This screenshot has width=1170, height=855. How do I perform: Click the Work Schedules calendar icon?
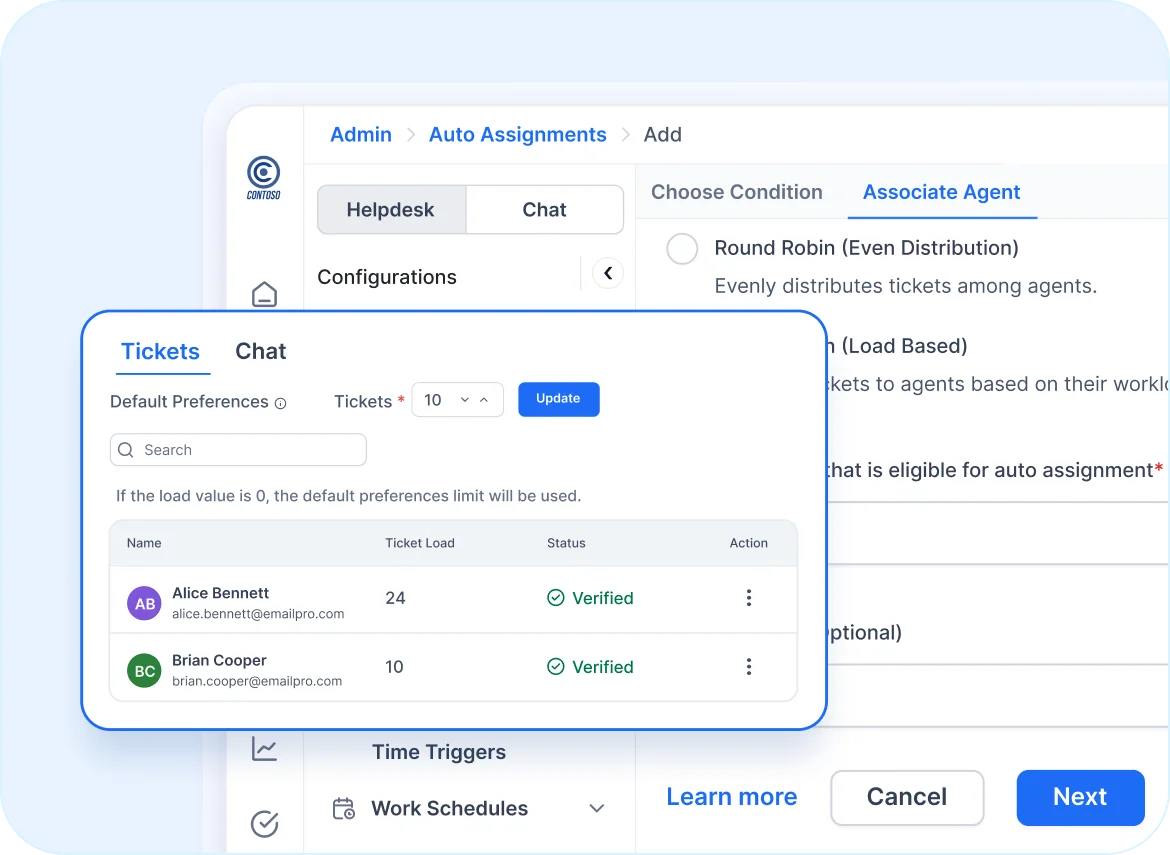point(343,809)
